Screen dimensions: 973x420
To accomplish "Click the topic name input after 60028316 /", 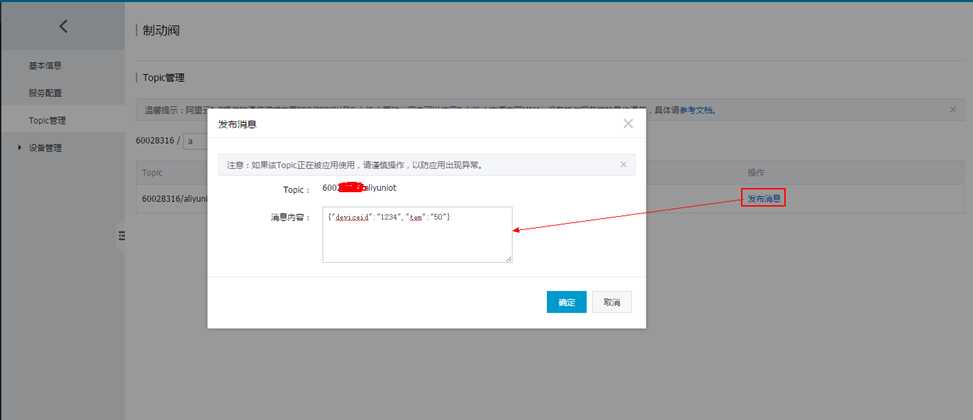I will point(196,141).
